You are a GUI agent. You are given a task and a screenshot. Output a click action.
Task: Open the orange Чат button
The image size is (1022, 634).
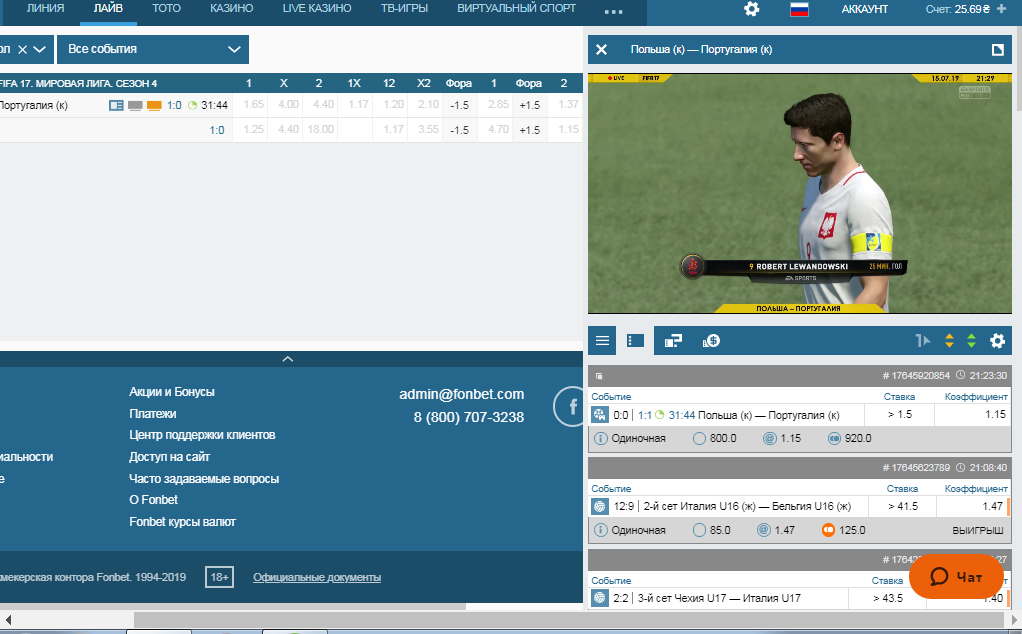click(956, 577)
